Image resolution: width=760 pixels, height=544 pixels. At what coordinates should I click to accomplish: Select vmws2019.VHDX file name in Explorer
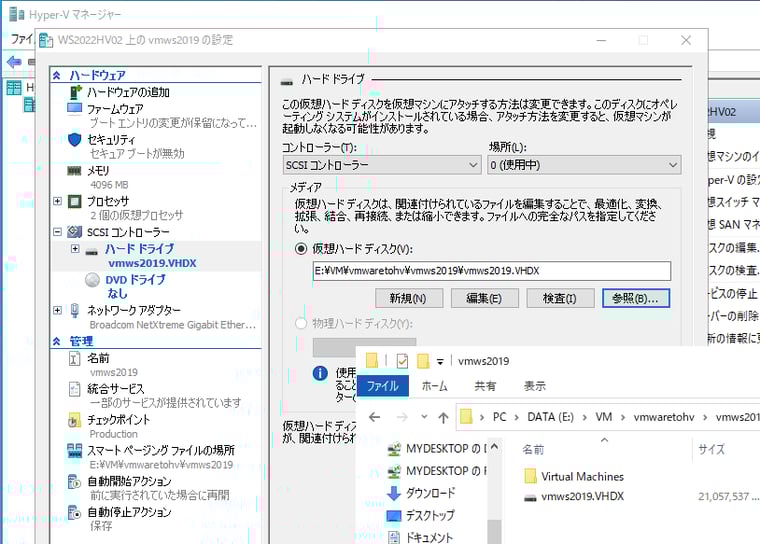(x=583, y=496)
